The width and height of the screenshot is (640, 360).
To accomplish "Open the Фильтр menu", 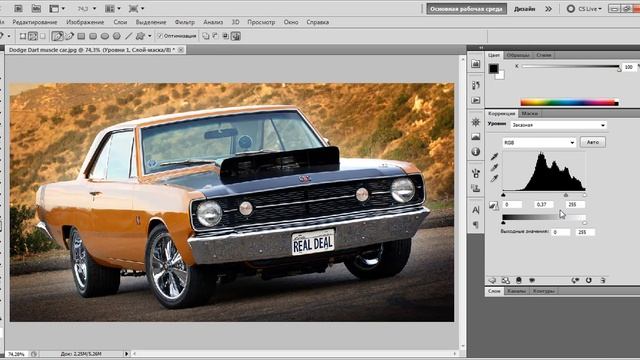I will [x=184, y=22].
